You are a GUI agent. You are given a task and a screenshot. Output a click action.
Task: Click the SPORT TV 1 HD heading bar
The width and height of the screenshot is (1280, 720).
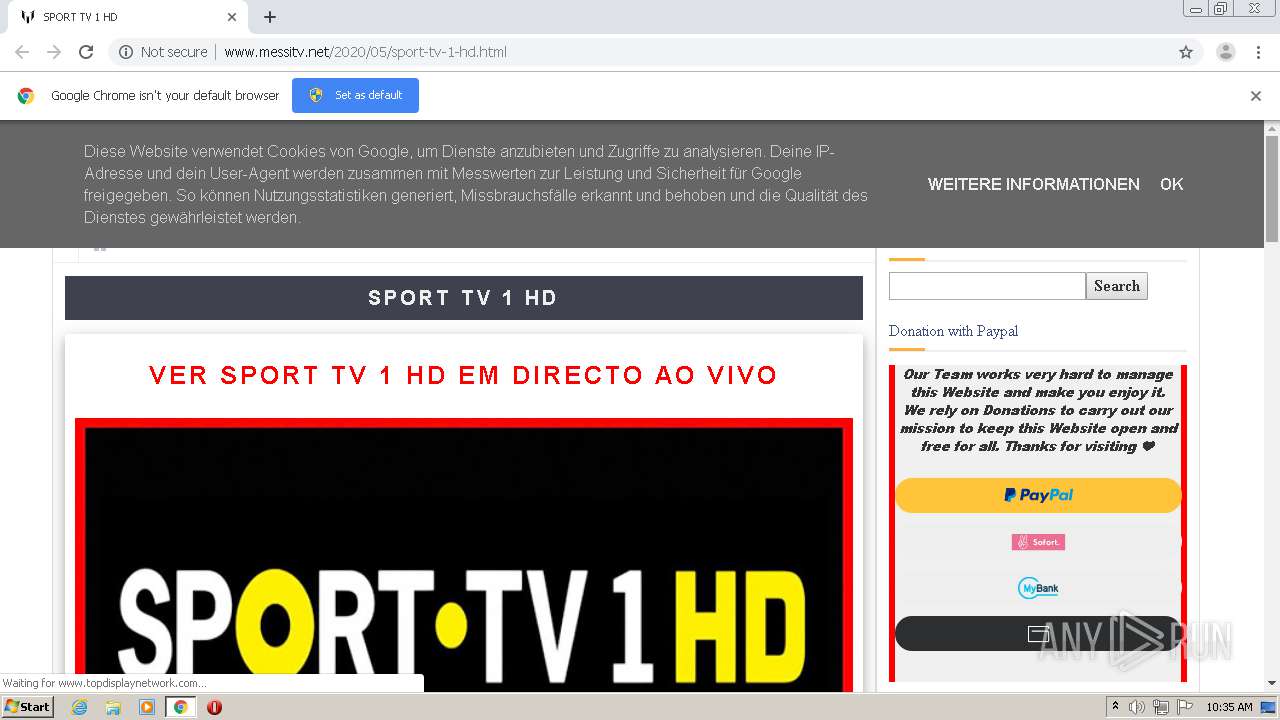coord(464,298)
